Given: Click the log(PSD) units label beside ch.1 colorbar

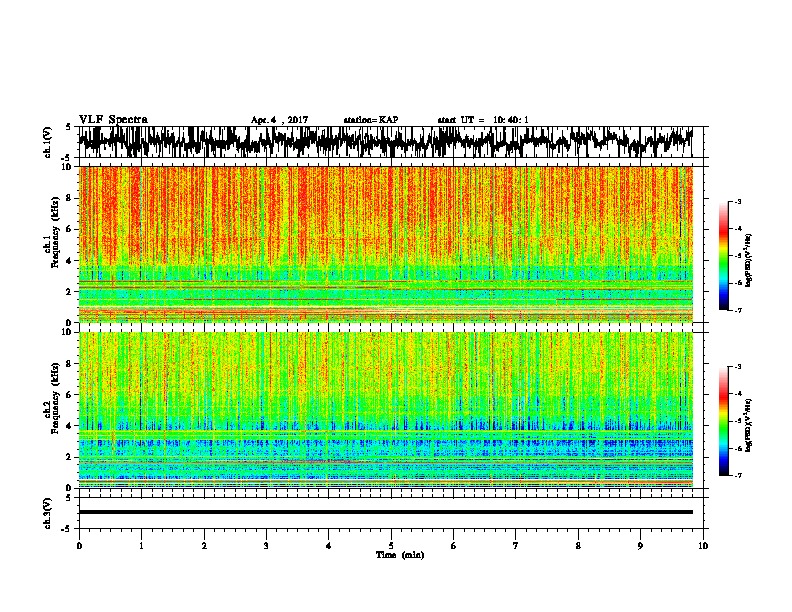Looking at the screenshot, I should tap(748, 260).
